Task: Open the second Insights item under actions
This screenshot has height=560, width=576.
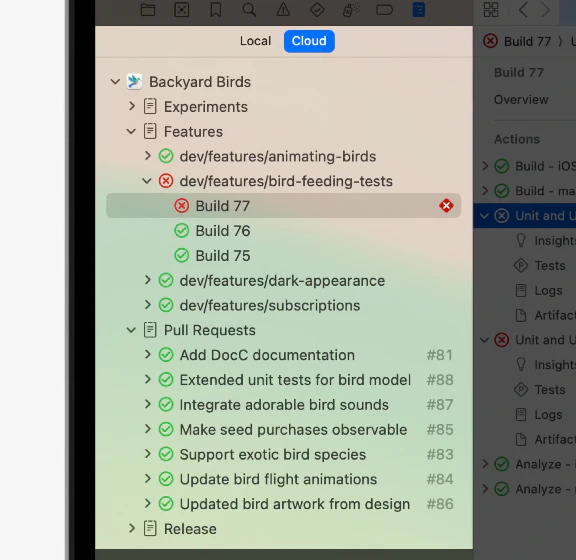Action: 545,365
